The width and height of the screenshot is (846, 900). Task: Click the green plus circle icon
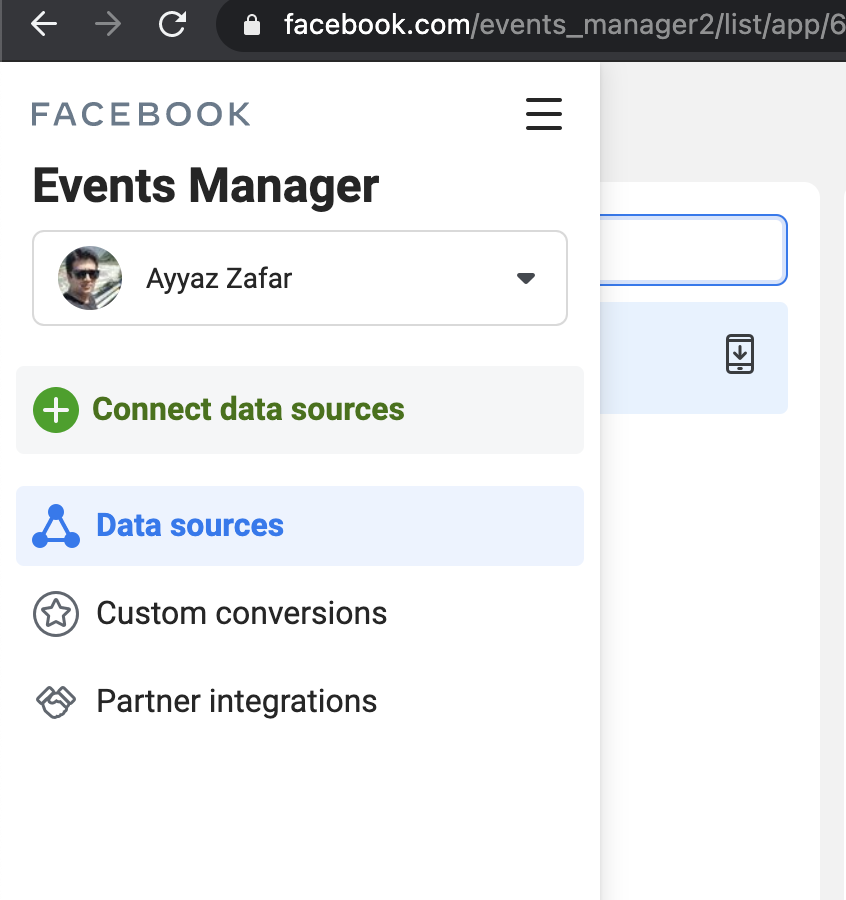55,410
